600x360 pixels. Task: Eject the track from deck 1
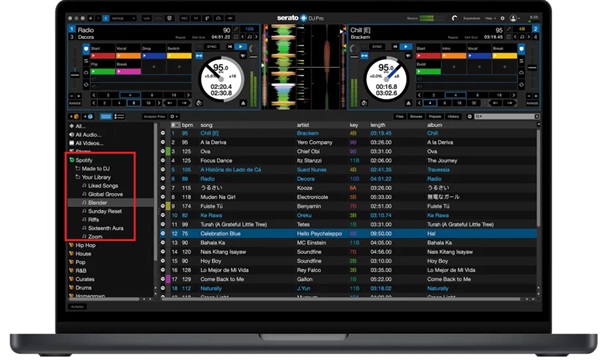tap(243, 103)
